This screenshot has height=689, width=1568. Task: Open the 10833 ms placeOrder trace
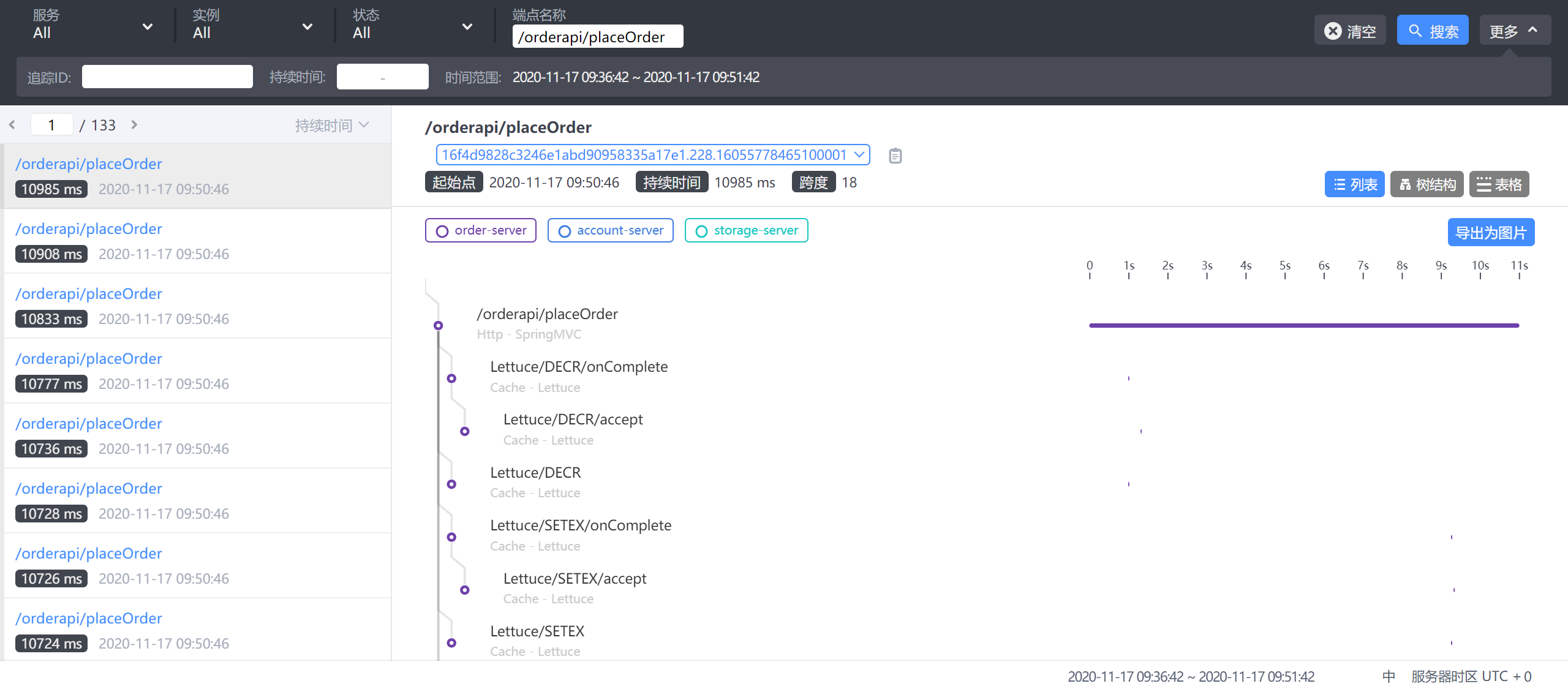(x=197, y=306)
